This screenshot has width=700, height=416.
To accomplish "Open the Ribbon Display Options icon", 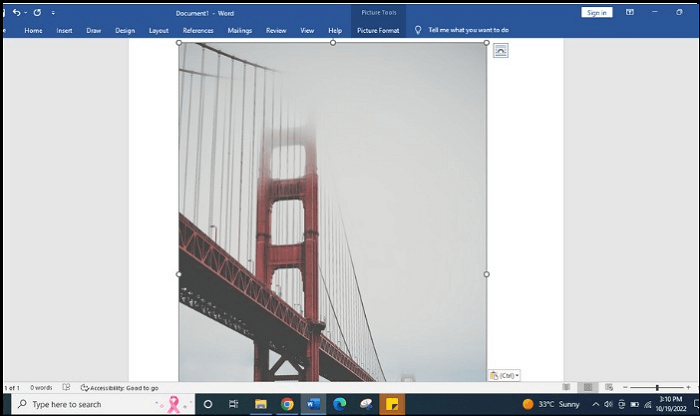I will 629,13.
